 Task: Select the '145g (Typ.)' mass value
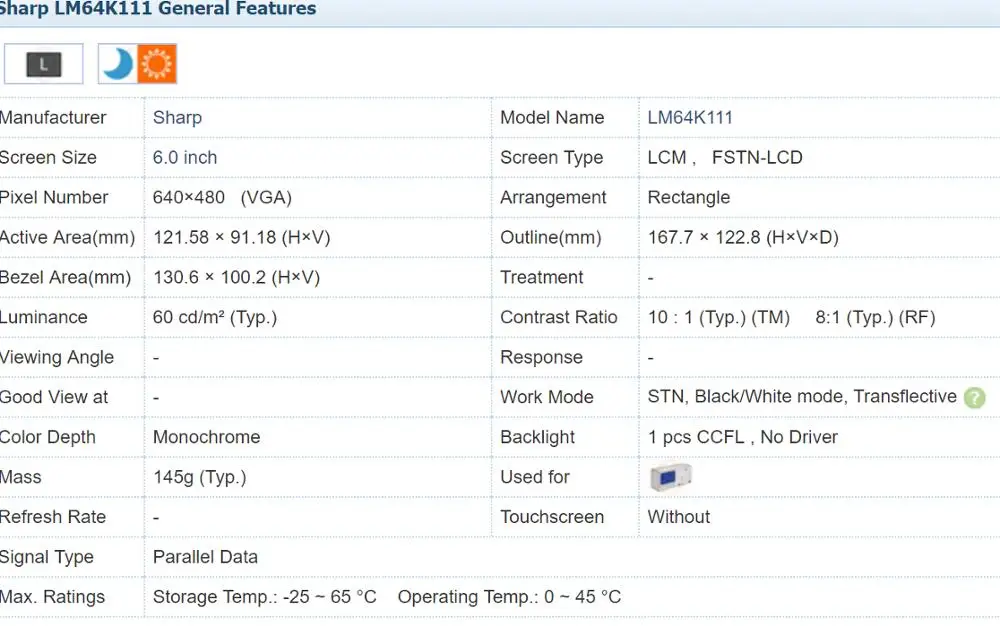click(x=200, y=477)
